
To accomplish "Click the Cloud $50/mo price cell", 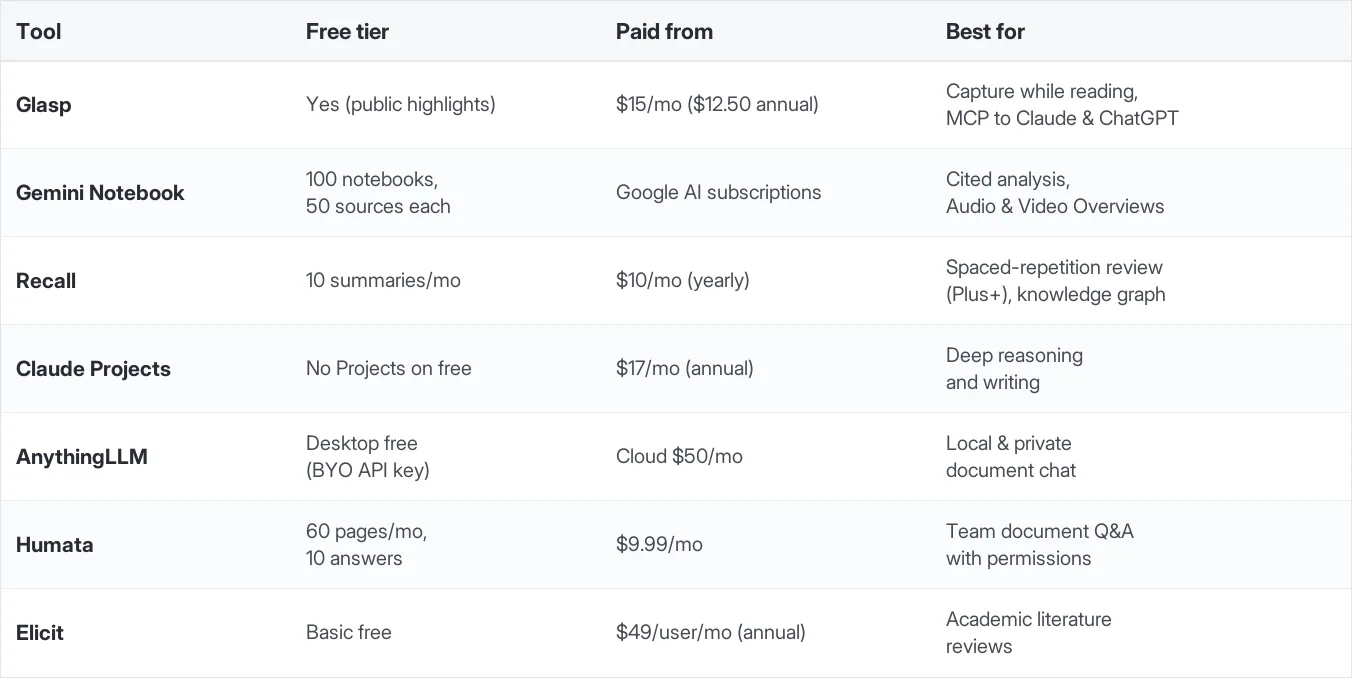I will point(679,457).
